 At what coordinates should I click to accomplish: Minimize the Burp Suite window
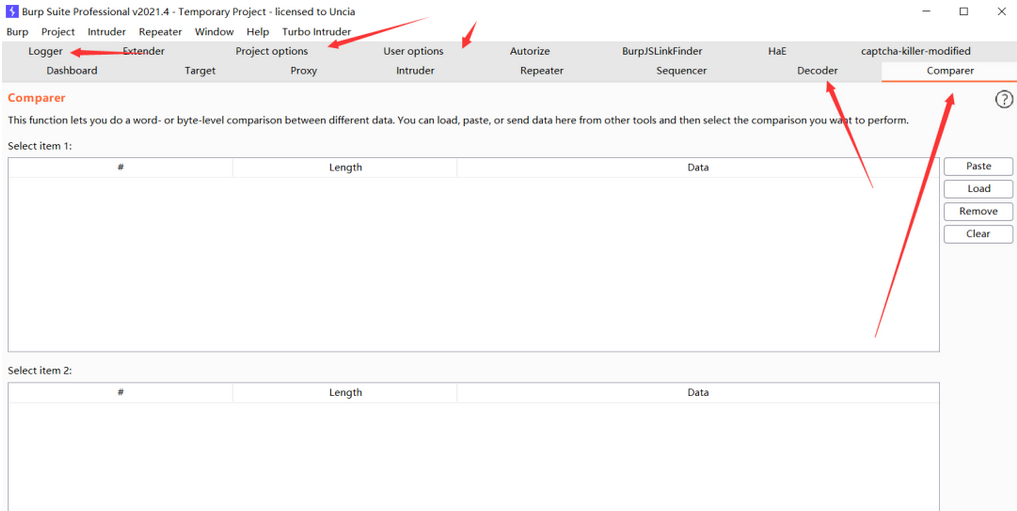[927, 11]
